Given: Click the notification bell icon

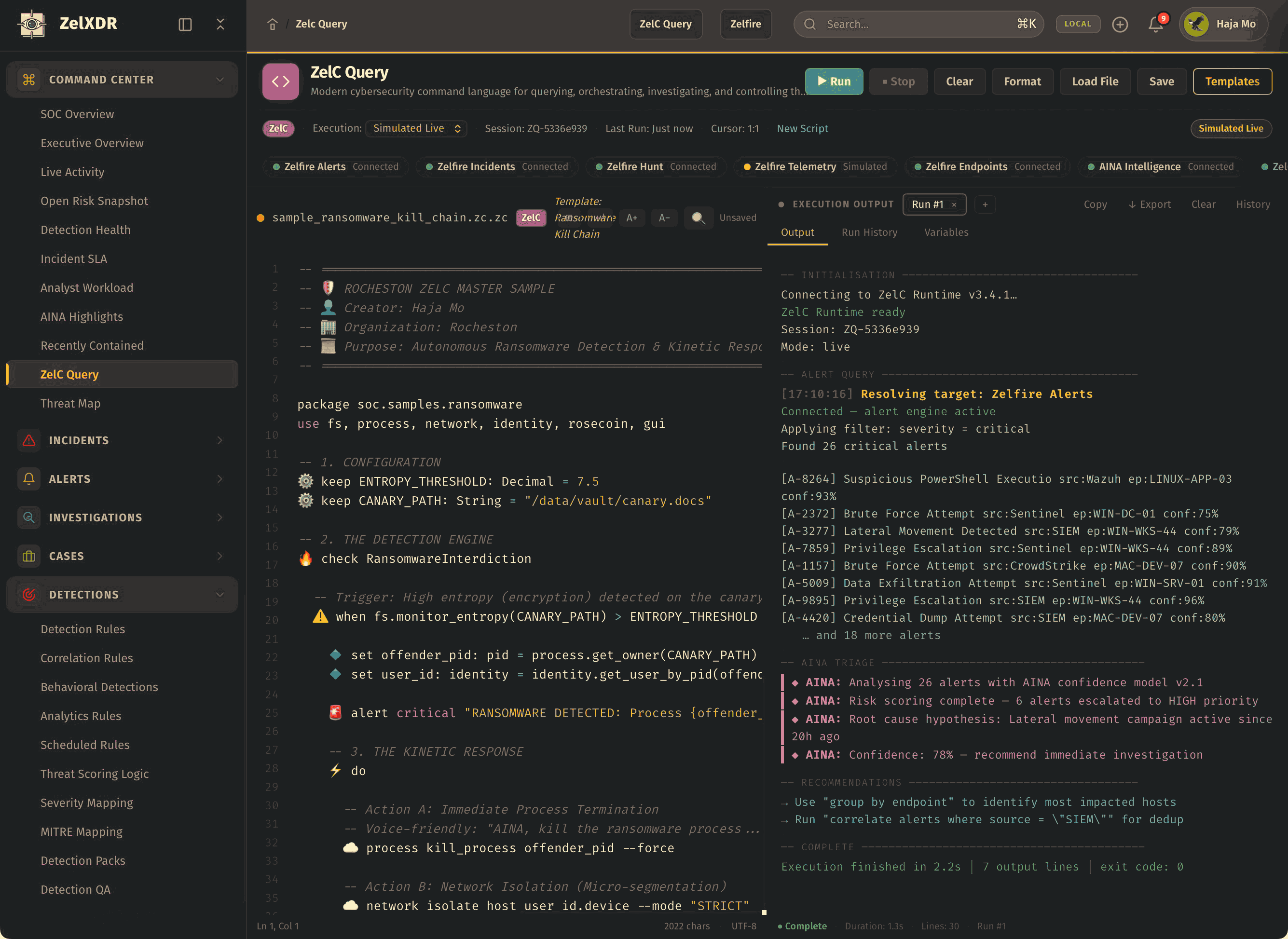Looking at the screenshot, I should pos(1155,24).
